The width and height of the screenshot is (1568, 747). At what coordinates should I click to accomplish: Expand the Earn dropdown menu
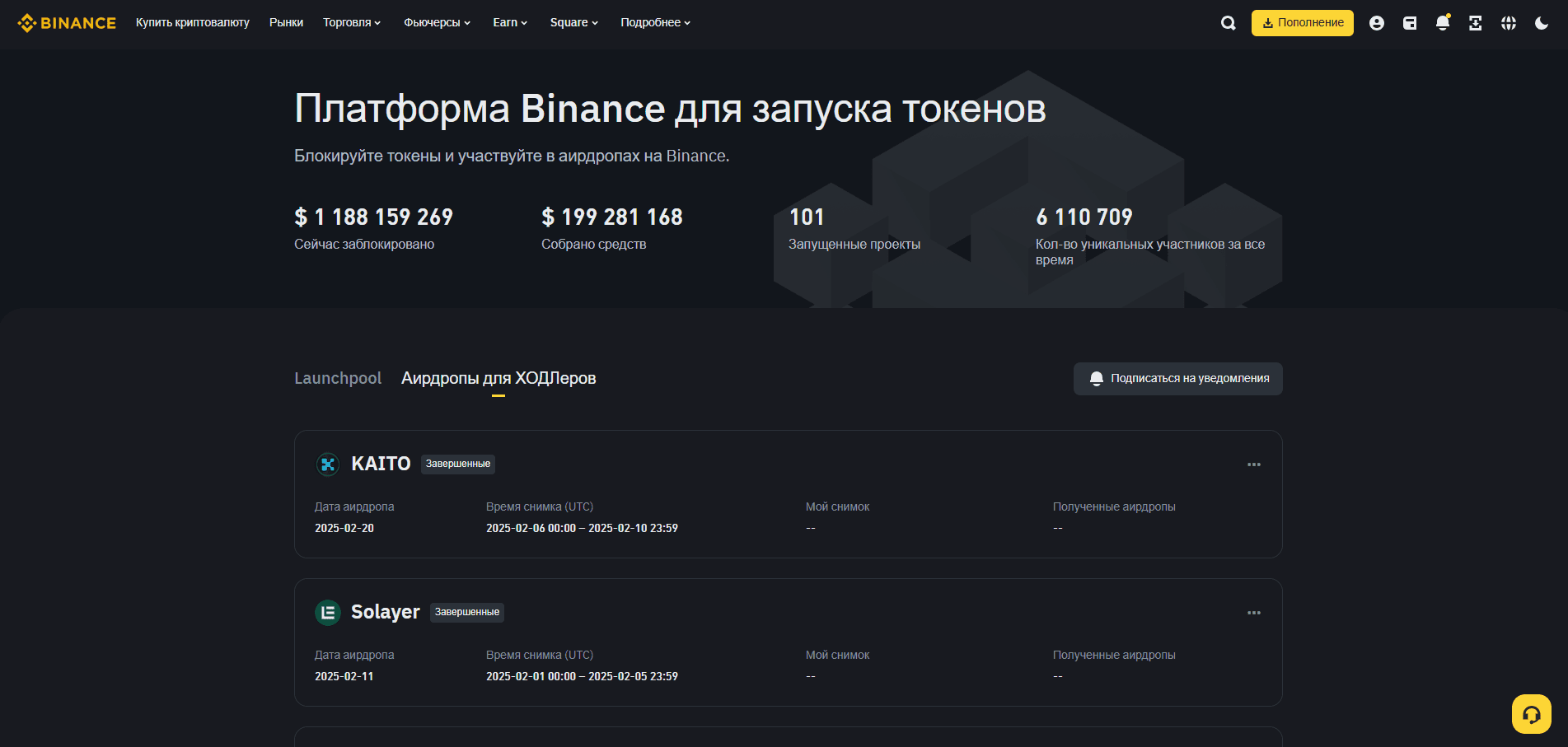pyautogui.click(x=510, y=23)
